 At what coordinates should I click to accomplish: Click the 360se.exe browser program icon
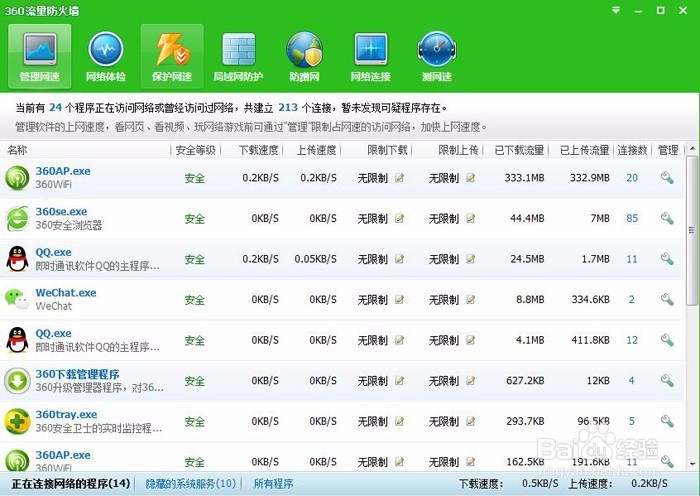(17, 218)
